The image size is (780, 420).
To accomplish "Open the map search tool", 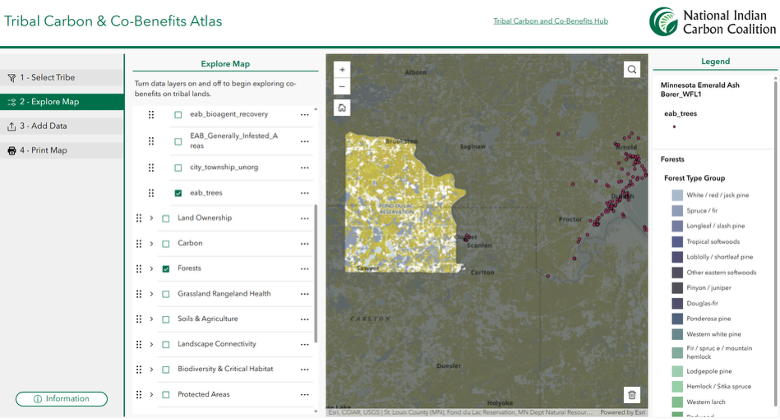I will tap(632, 70).
